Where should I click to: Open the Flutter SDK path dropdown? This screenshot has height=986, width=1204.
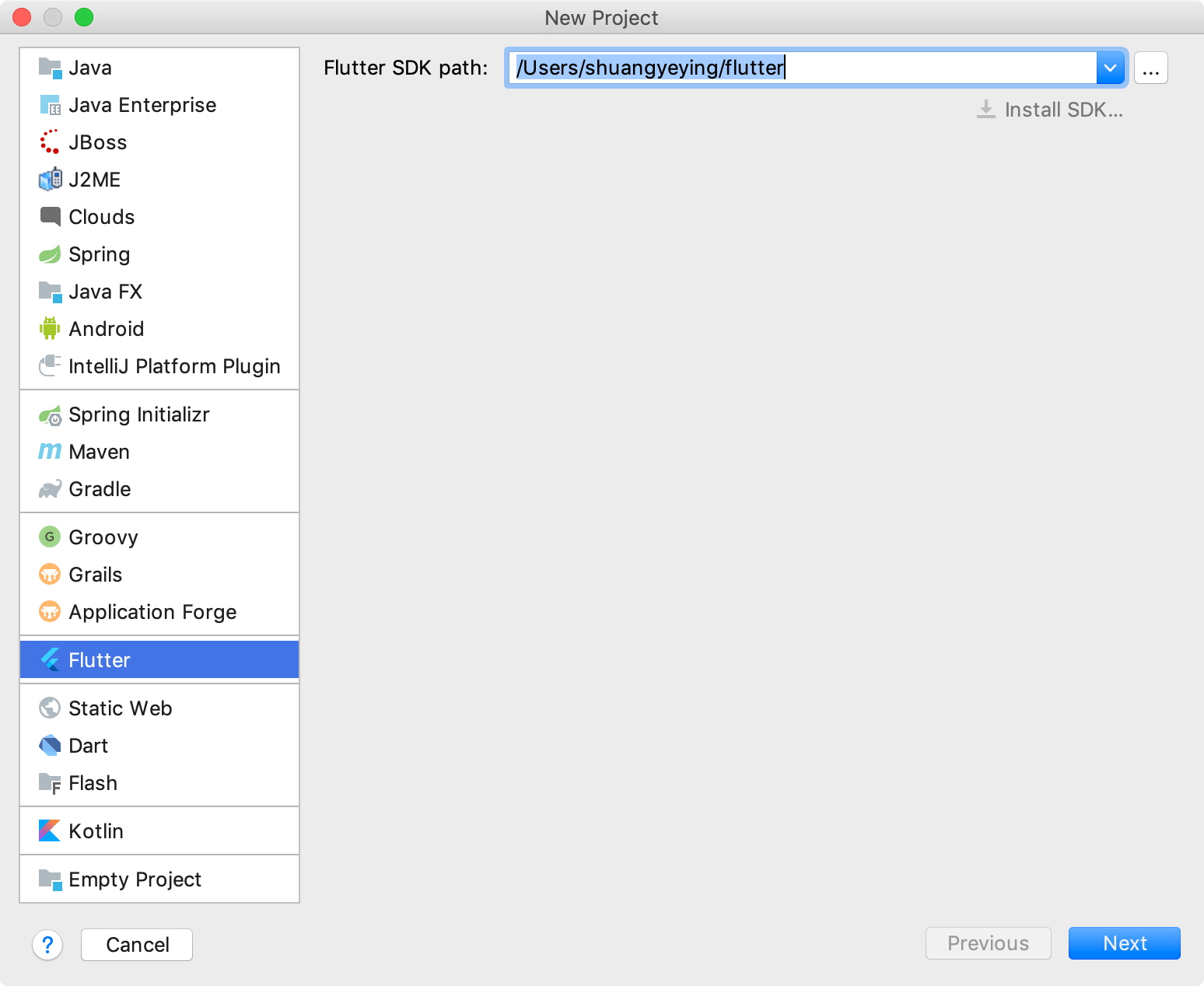1110,68
